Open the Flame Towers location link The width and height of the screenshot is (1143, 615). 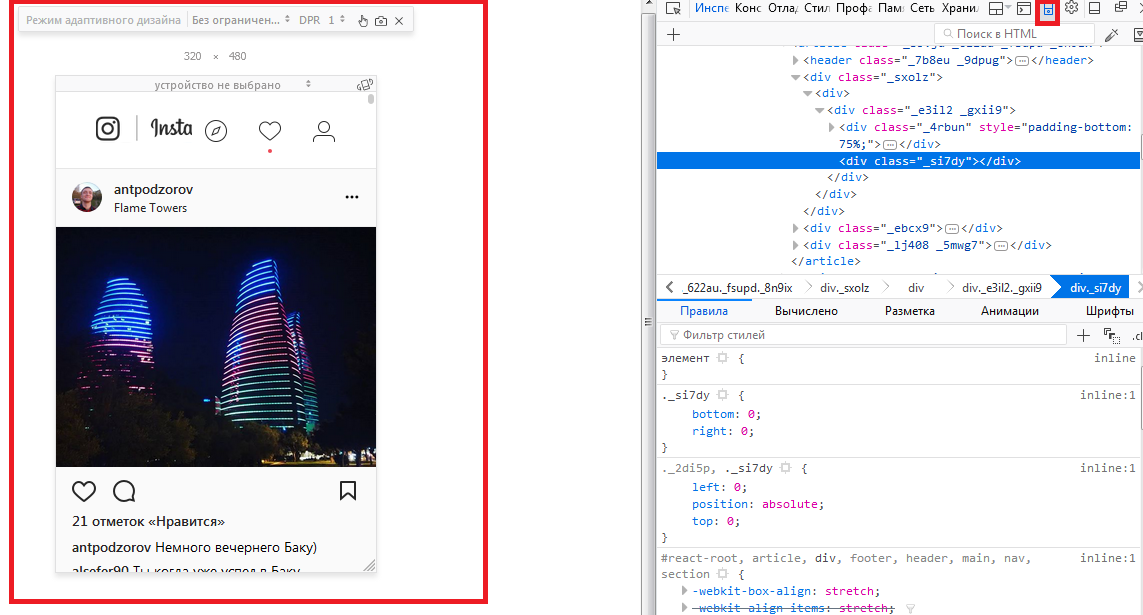150,208
